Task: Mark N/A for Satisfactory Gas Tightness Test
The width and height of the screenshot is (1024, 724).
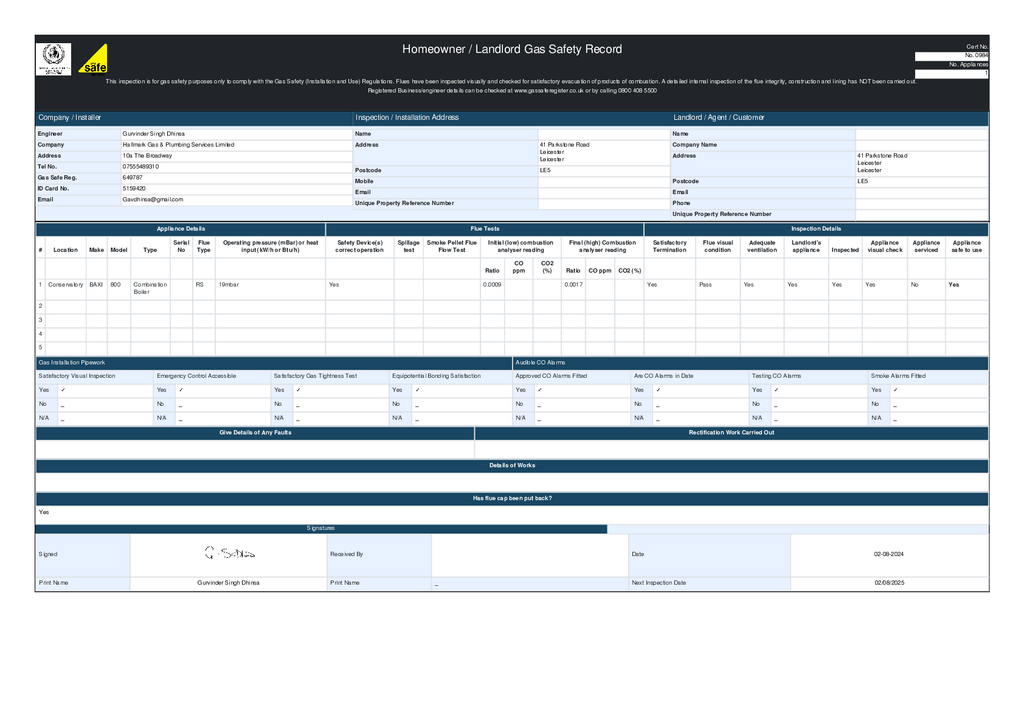Action: (x=299, y=418)
